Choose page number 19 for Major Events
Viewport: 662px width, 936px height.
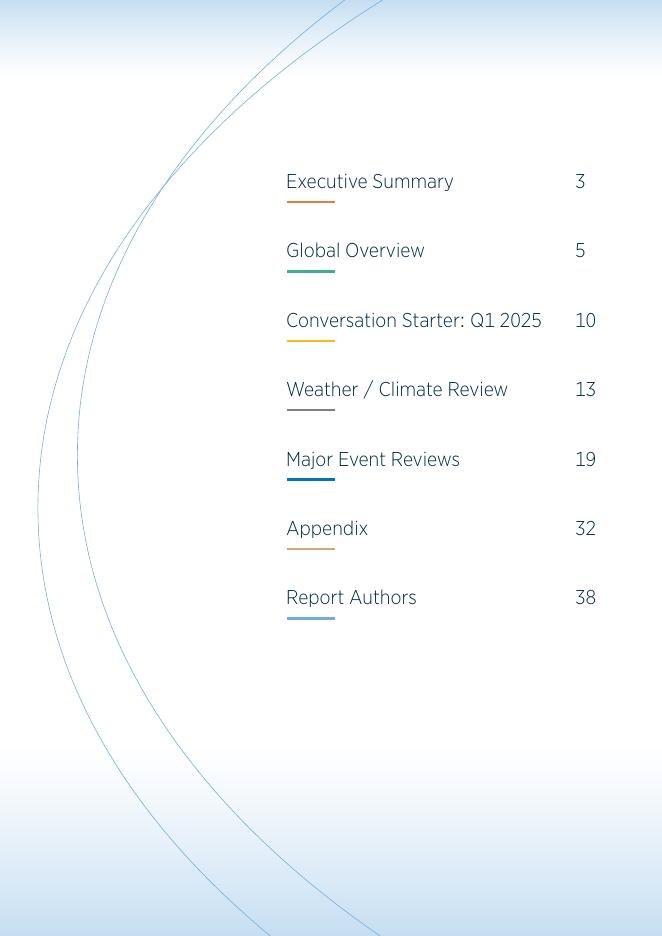(x=585, y=460)
